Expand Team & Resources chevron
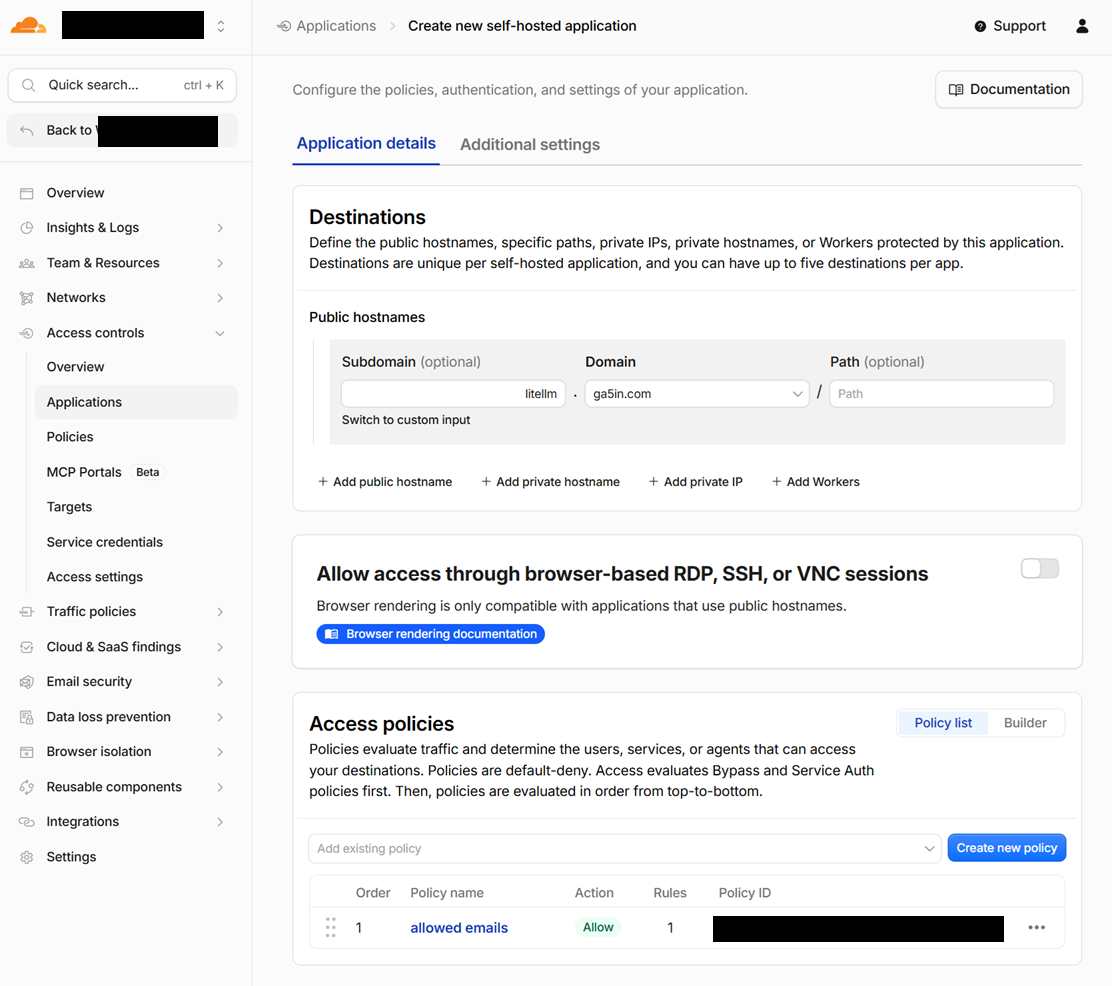Screen dimensions: 1112x986 [x=220, y=263]
